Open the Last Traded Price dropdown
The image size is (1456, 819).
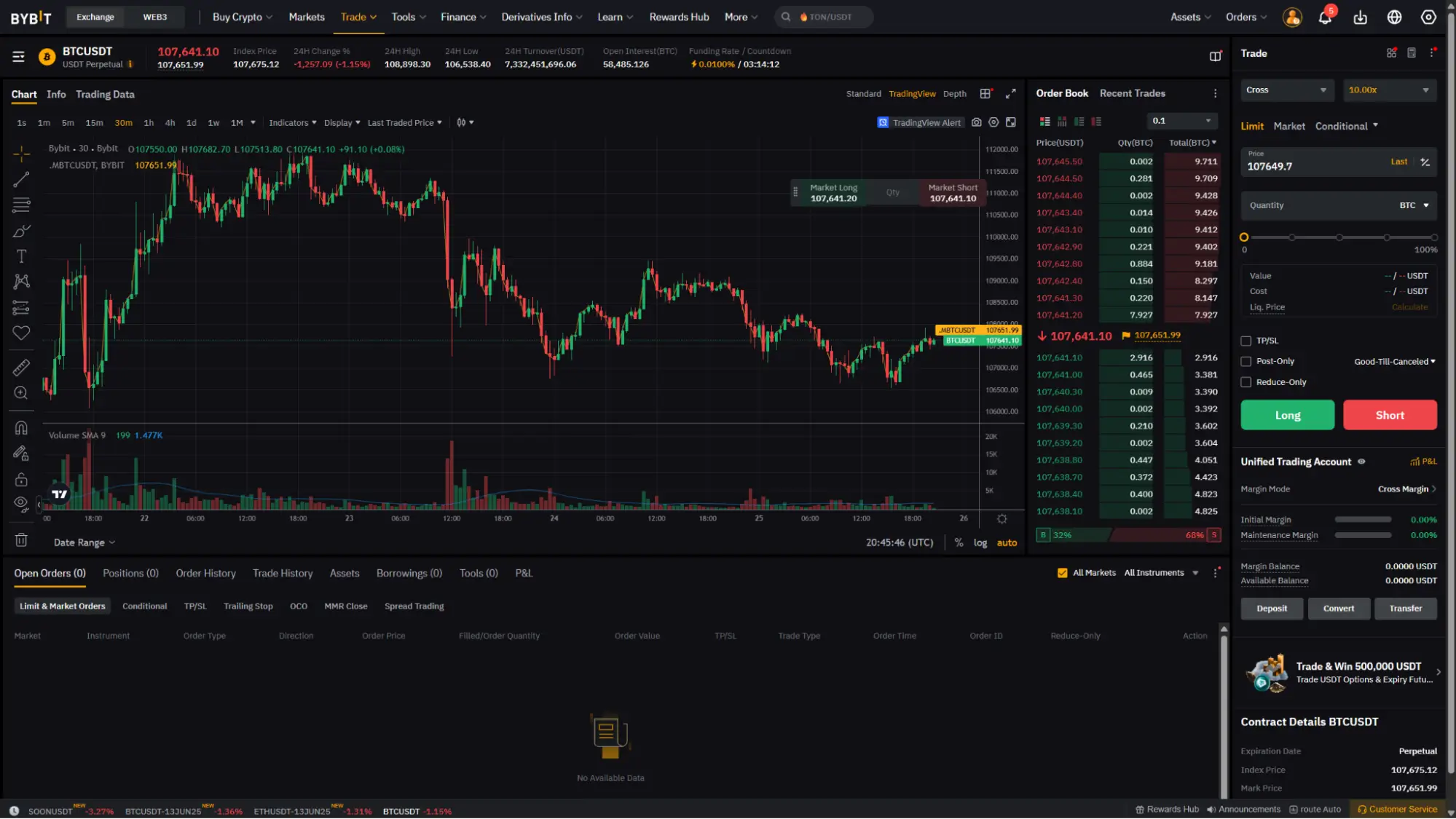404,122
